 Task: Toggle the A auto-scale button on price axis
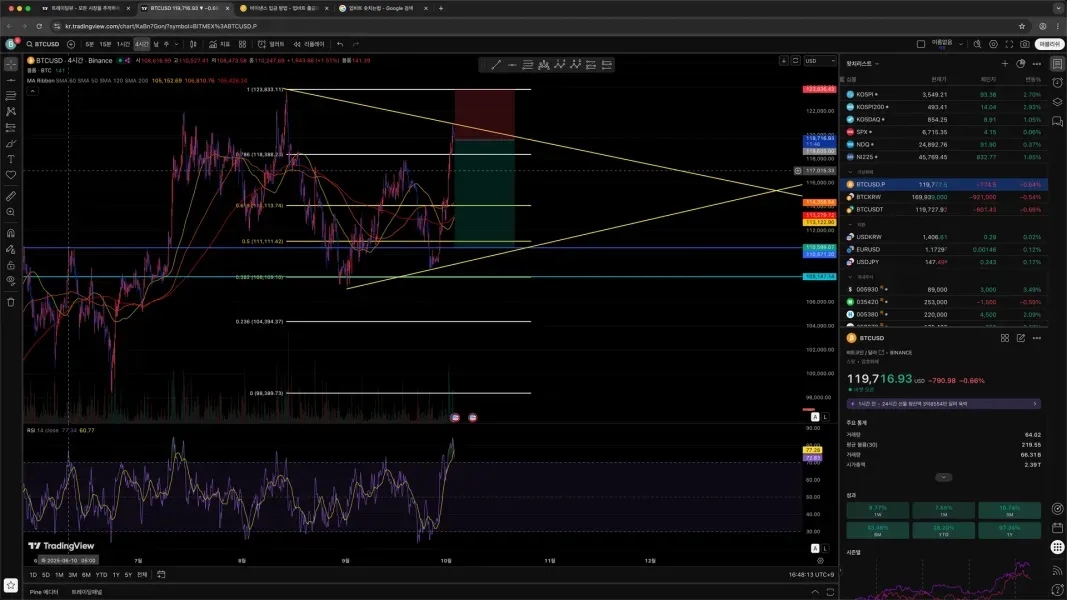pos(815,416)
